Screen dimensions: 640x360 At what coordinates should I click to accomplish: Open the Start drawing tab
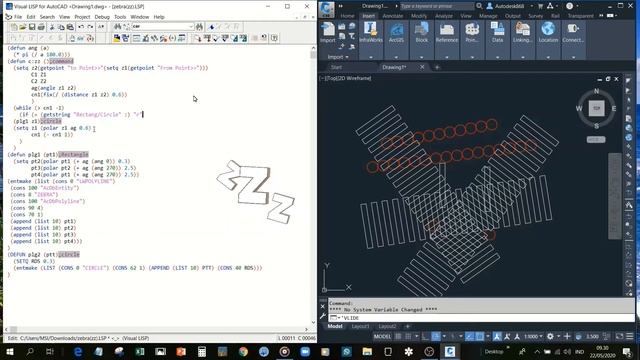[x=336, y=67]
